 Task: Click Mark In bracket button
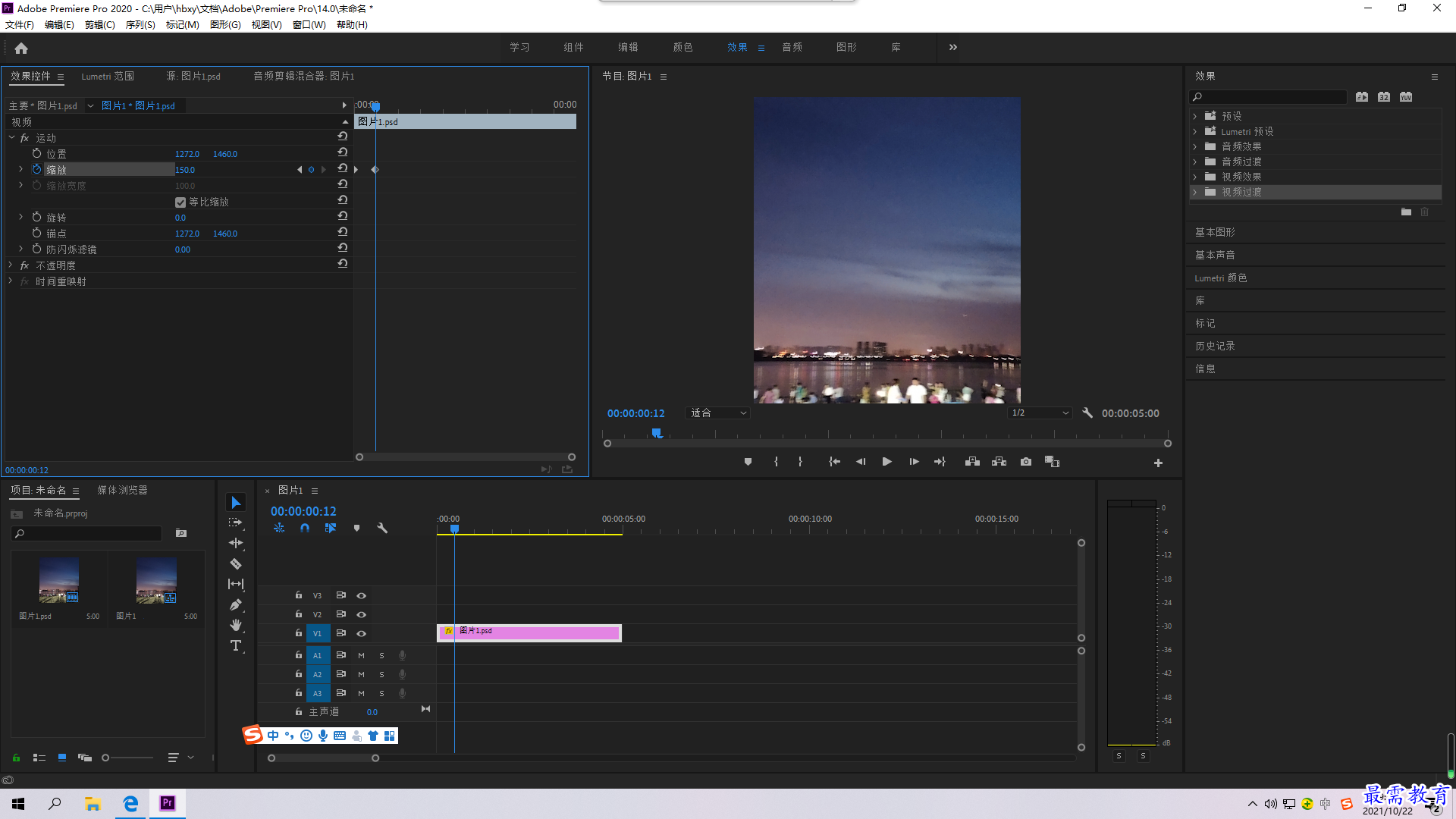pyautogui.click(x=776, y=462)
